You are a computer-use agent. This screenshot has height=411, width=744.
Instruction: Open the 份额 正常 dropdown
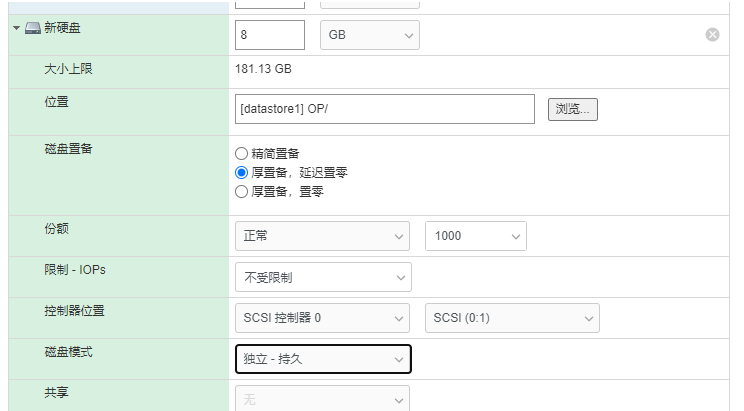click(322, 236)
